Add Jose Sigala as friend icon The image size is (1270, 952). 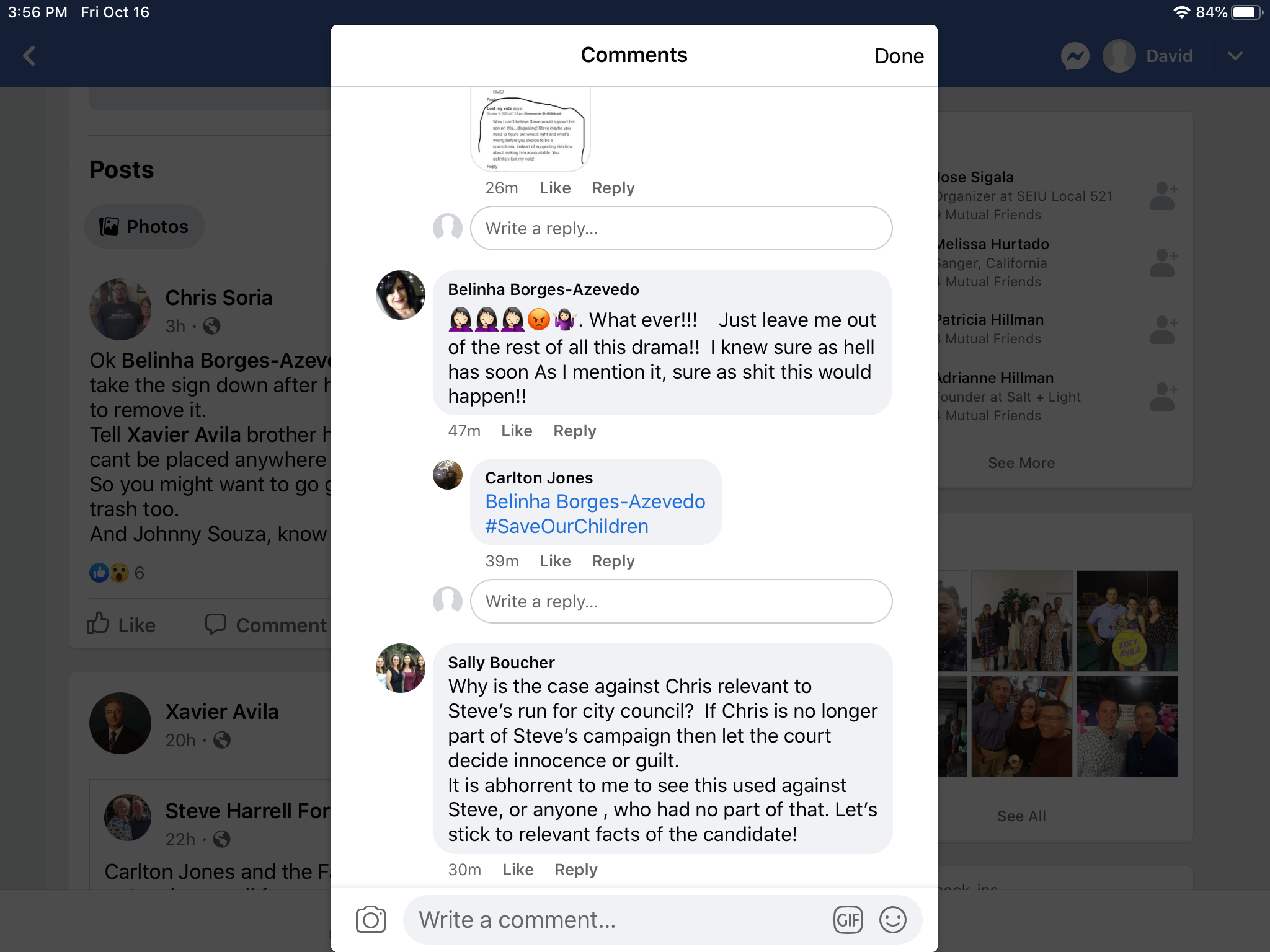click(x=1163, y=196)
